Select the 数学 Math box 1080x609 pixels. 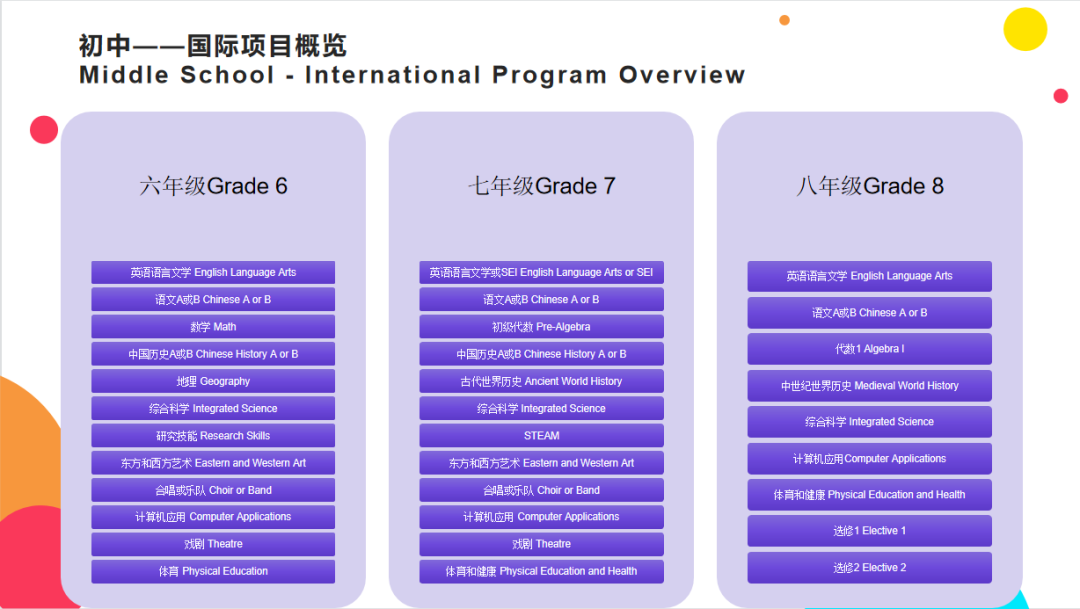214,327
